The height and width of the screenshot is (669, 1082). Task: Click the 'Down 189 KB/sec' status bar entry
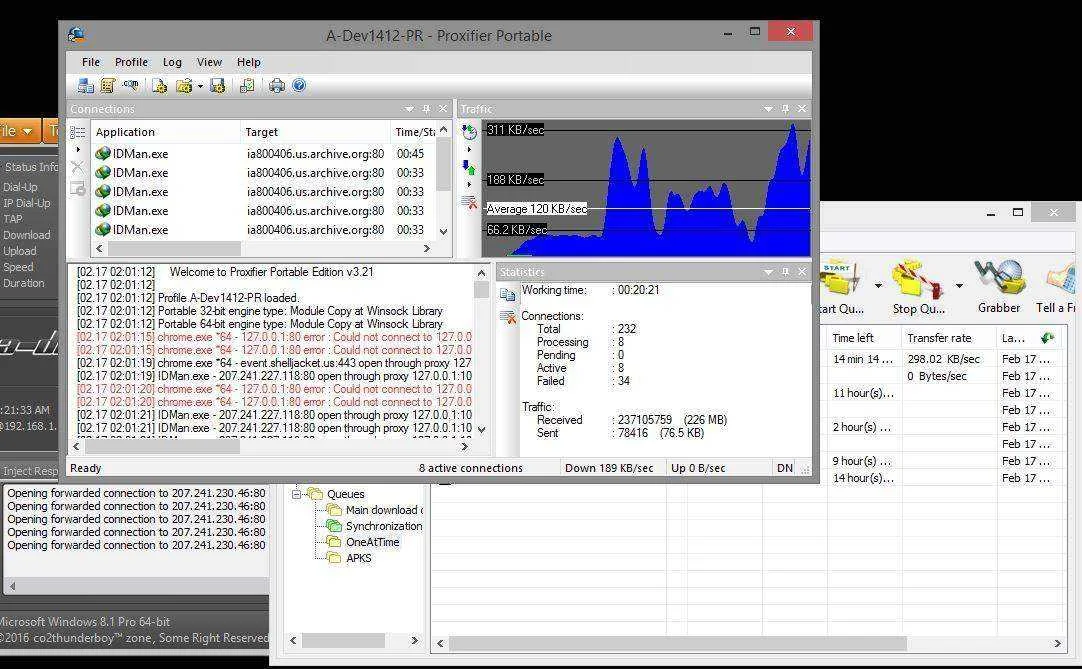click(x=609, y=468)
